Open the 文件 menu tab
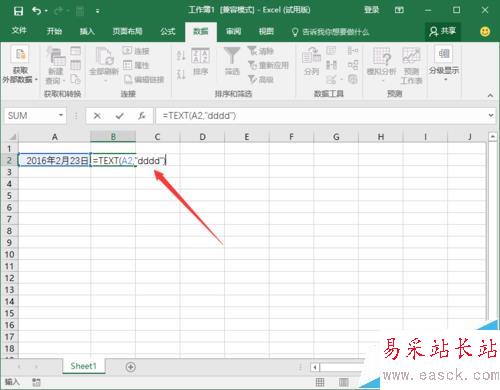This screenshot has height=390, width=500. 19,31
